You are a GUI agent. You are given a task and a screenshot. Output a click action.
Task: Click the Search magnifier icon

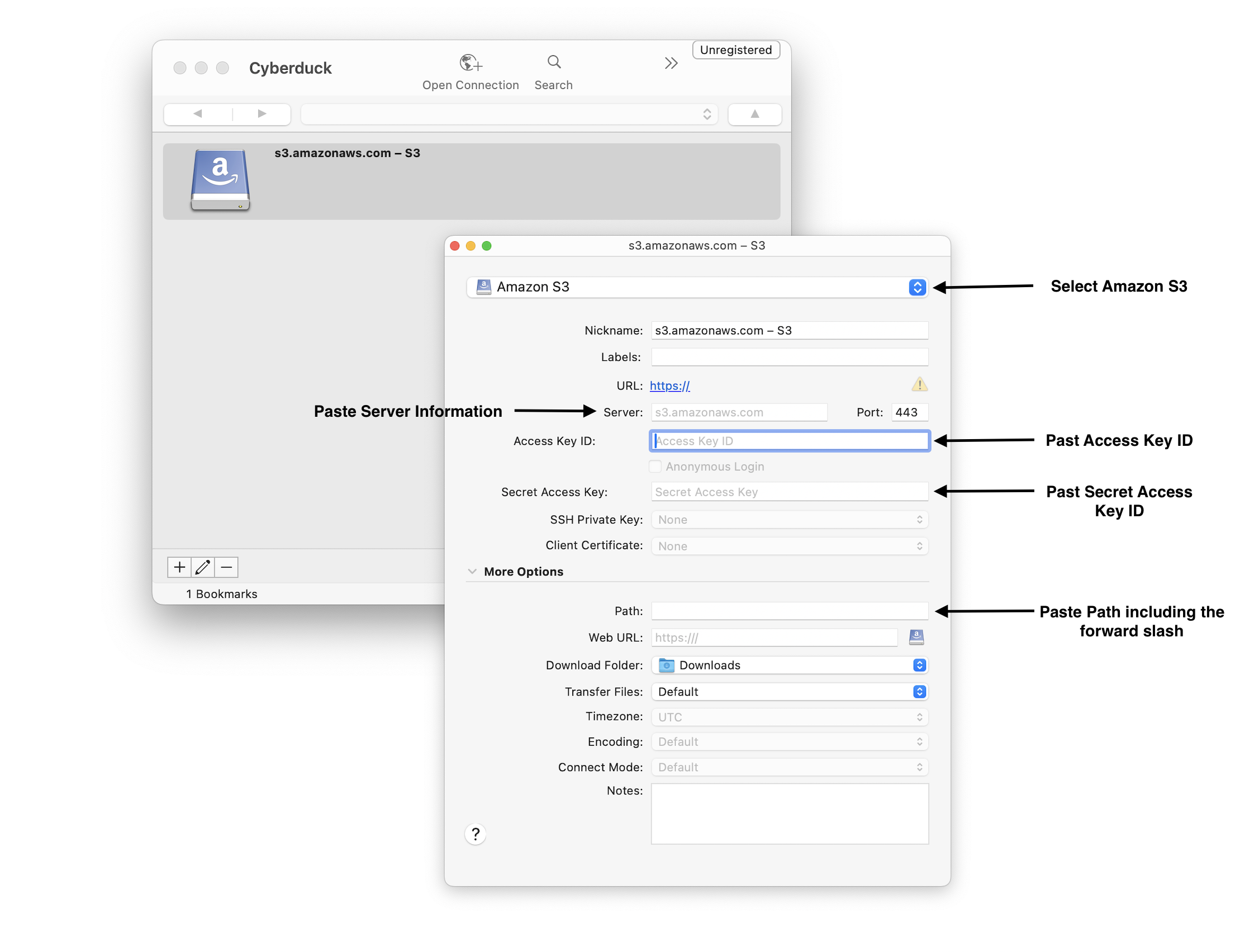click(554, 61)
